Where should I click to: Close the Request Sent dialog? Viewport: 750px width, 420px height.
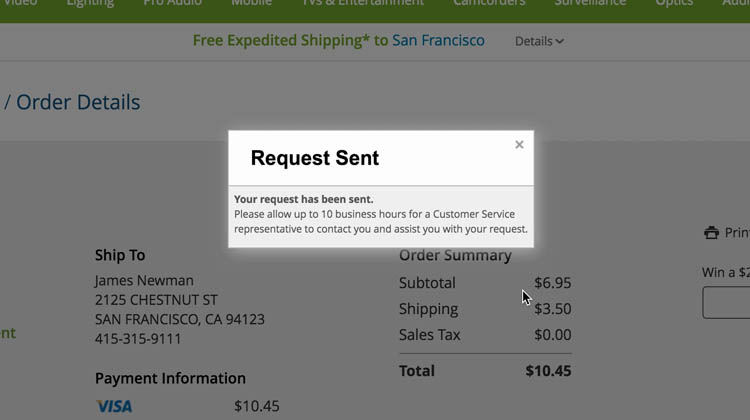519,145
